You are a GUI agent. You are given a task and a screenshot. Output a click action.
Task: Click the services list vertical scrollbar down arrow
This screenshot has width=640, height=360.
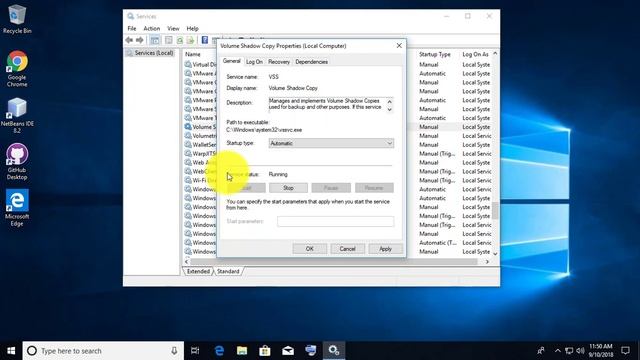495,253
